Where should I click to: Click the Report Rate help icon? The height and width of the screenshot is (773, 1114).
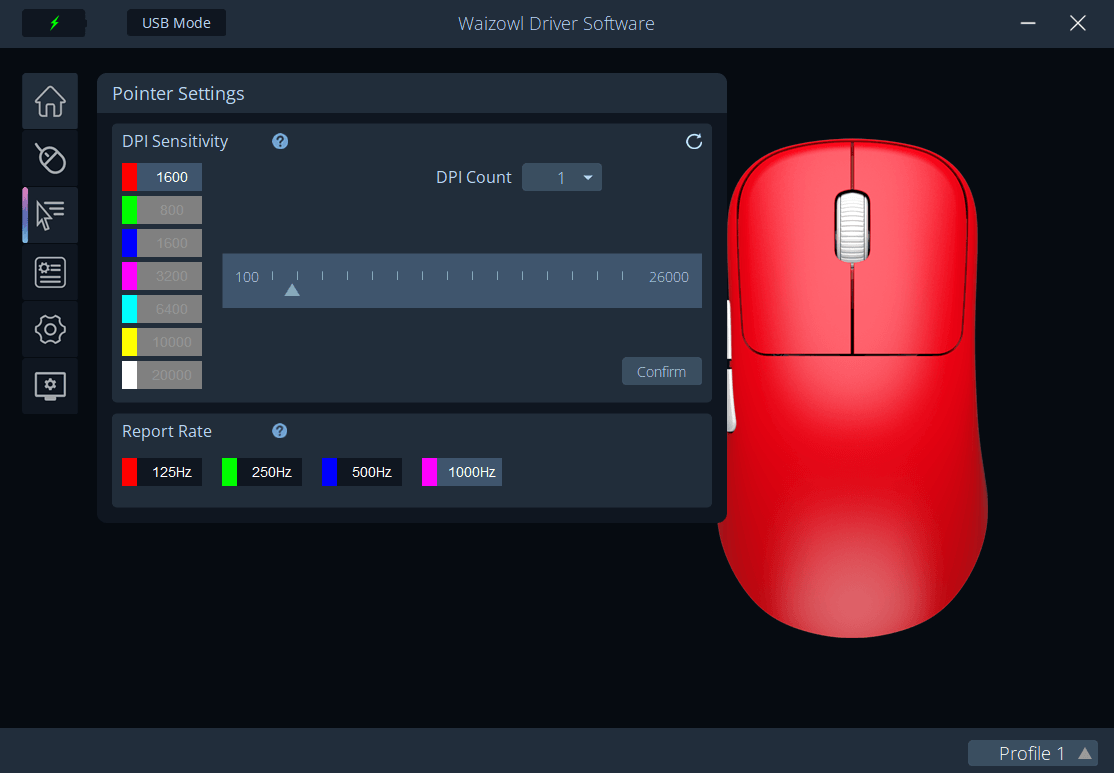280,431
